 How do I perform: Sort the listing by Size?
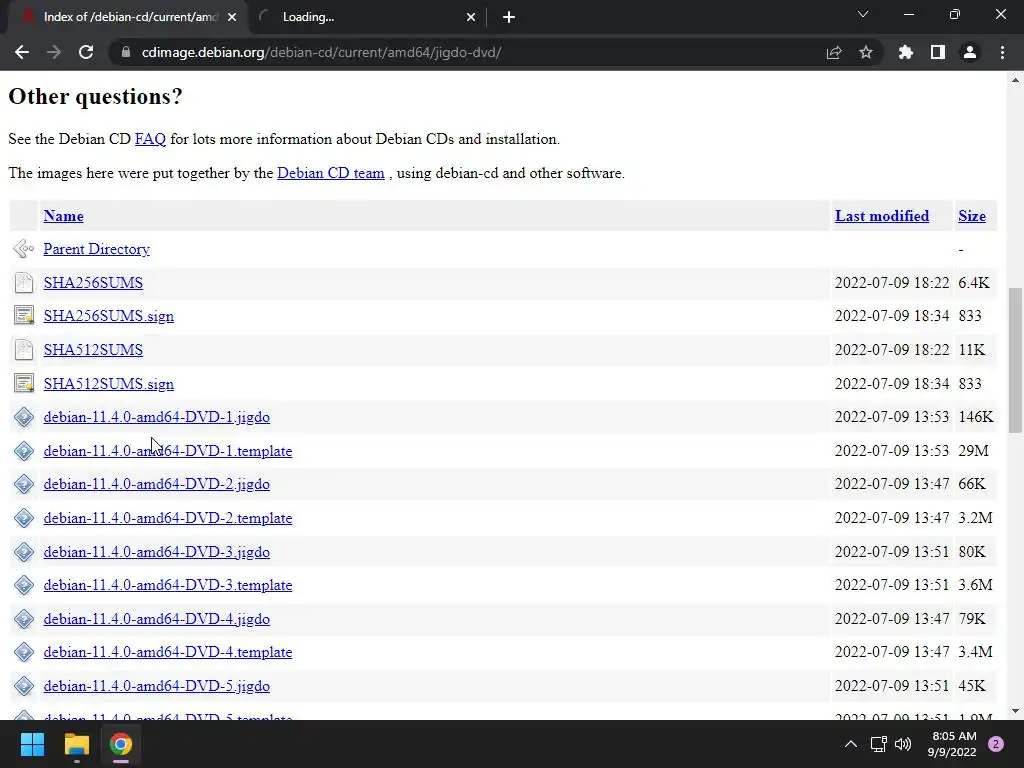click(x=972, y=216)
